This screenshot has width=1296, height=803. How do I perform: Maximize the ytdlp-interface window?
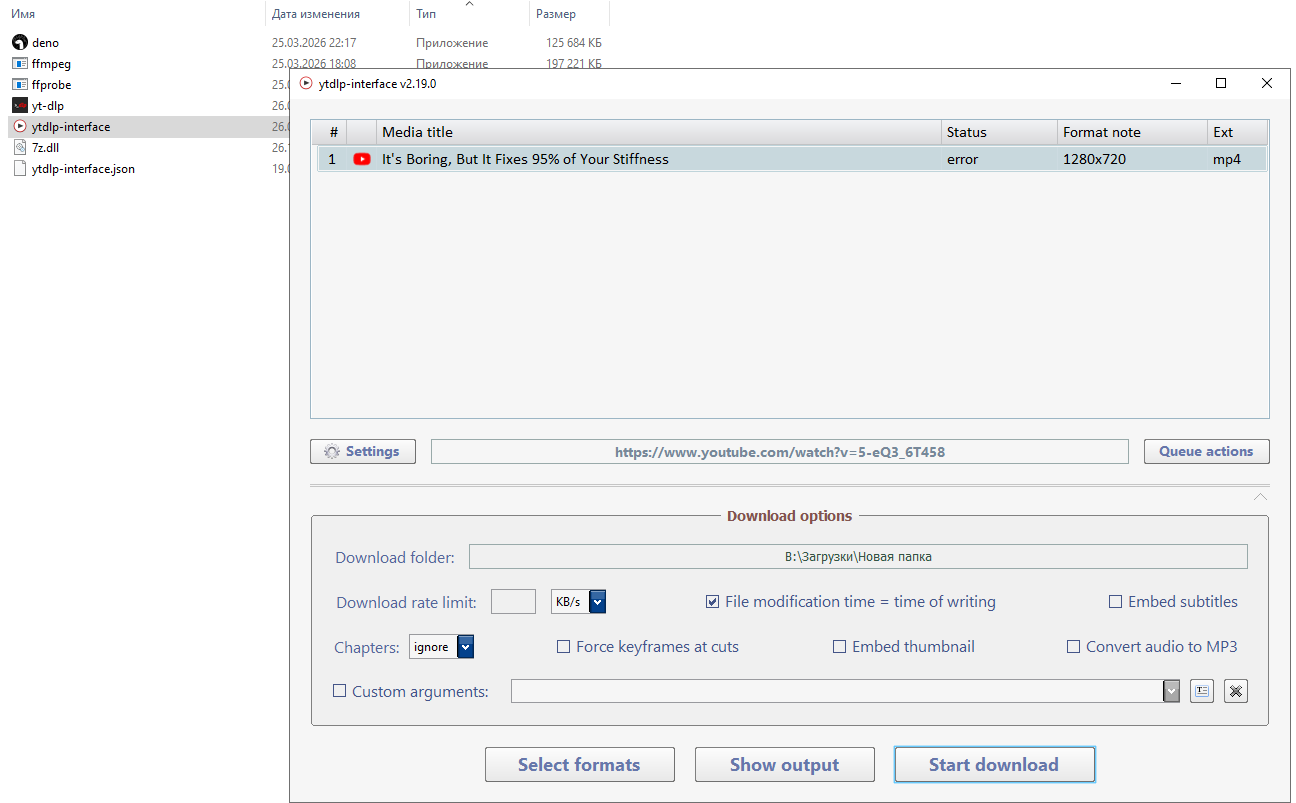coord(1221,84)
